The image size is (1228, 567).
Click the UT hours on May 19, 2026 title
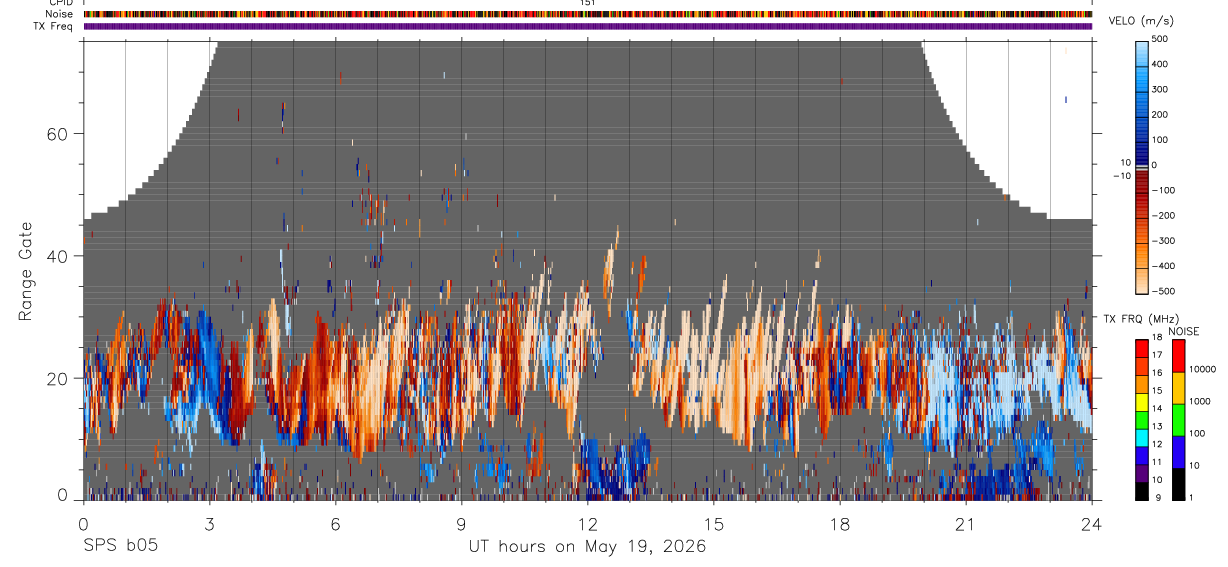[587, 547]
